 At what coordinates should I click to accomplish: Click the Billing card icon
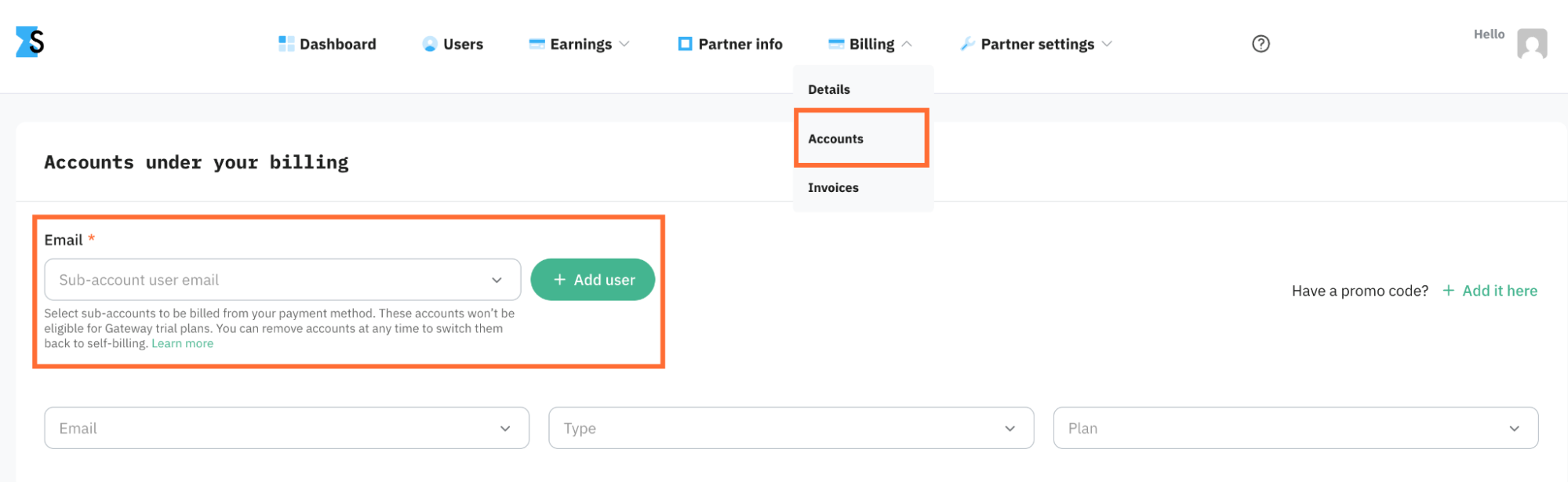[836, 44]
